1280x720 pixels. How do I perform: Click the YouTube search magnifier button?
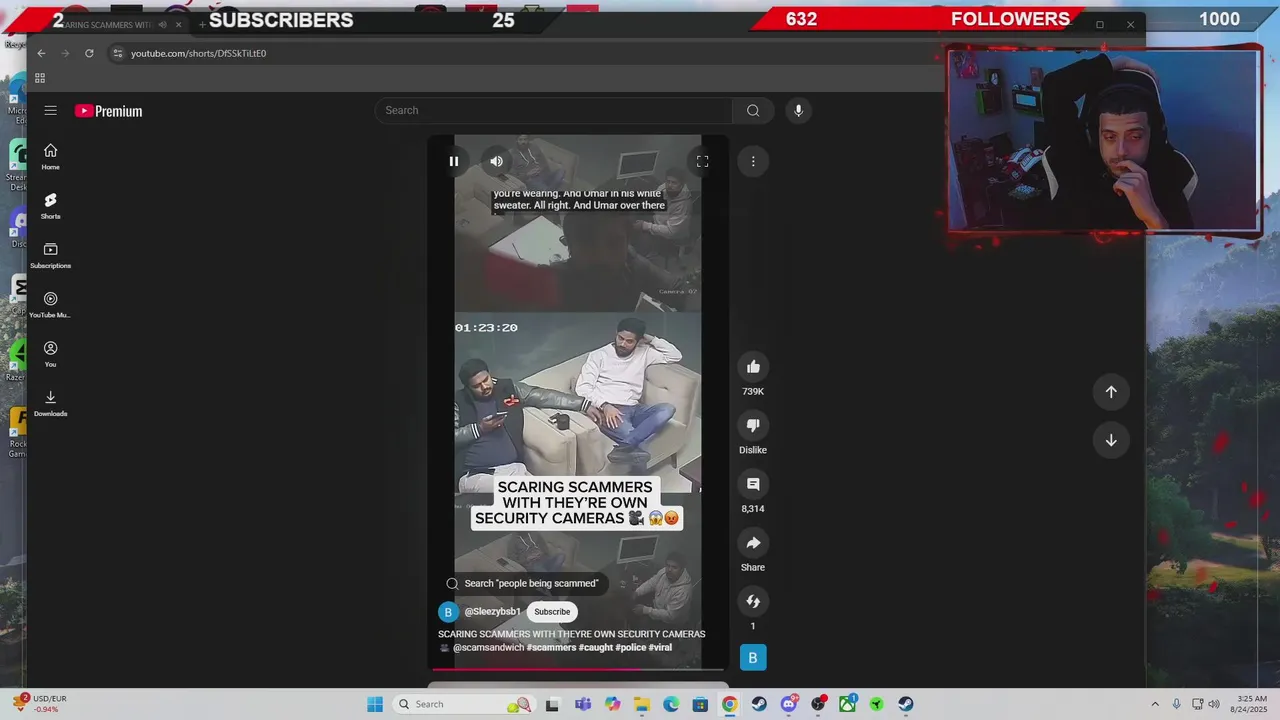tap(753, 110)
